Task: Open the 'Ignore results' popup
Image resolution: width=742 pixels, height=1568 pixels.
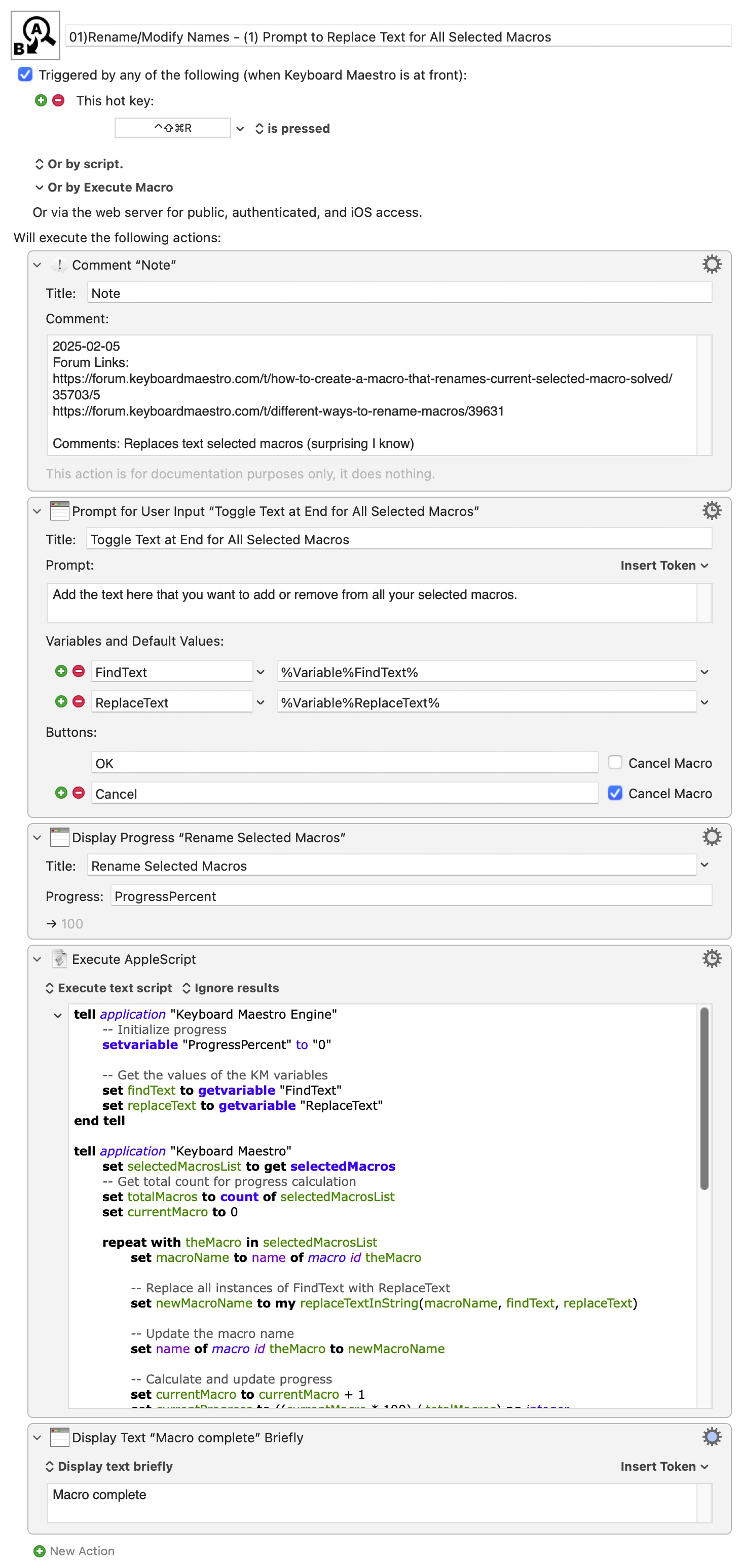Action: [x=231, y=988]
